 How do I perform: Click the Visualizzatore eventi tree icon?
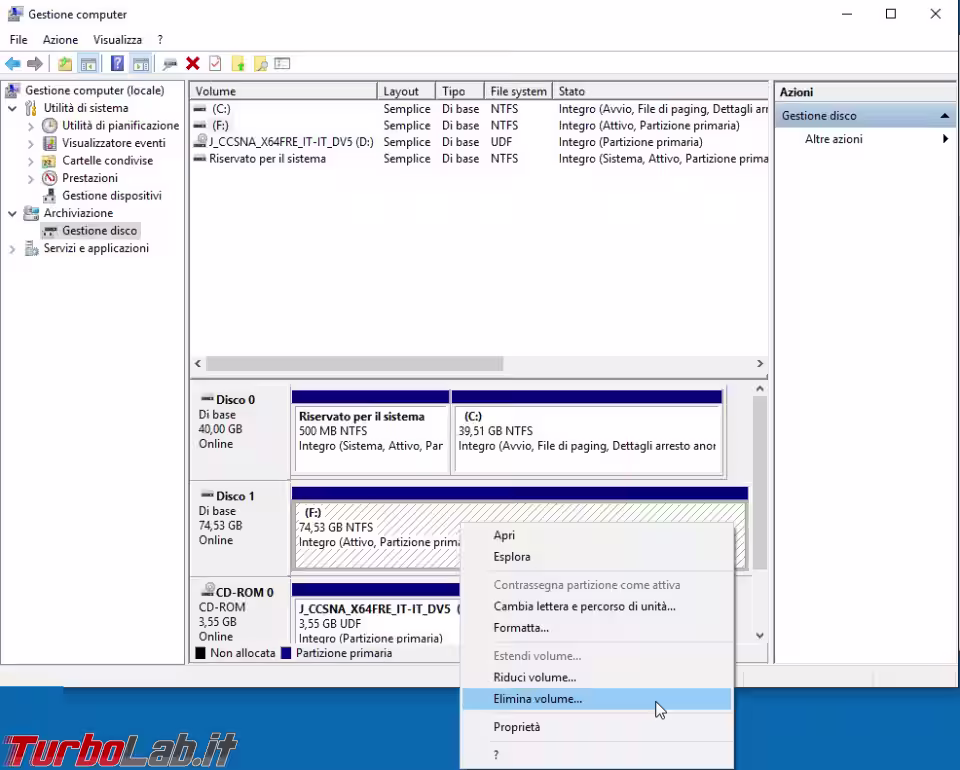[x=50, y=143]
